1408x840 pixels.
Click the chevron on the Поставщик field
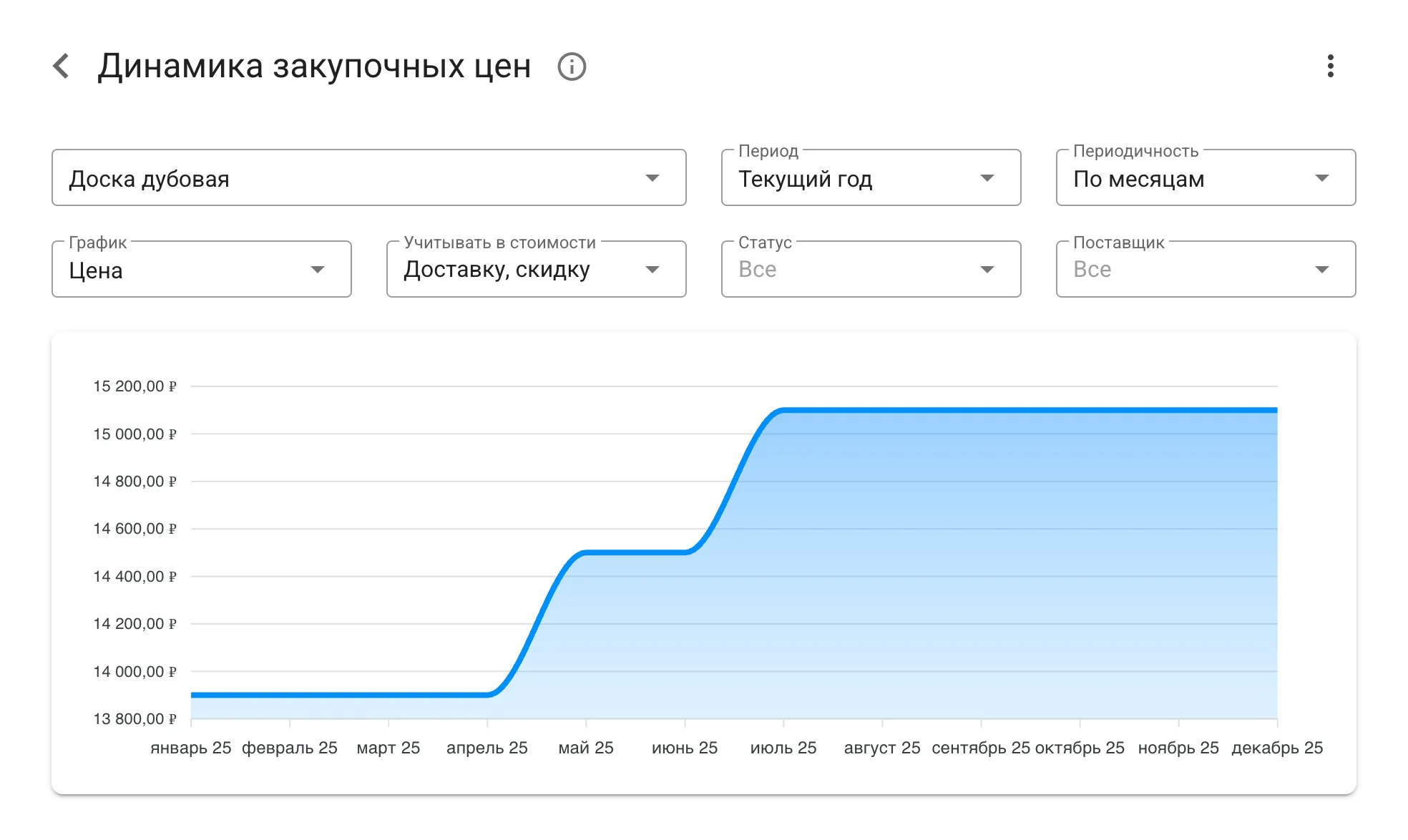(x=1322, y=269)
